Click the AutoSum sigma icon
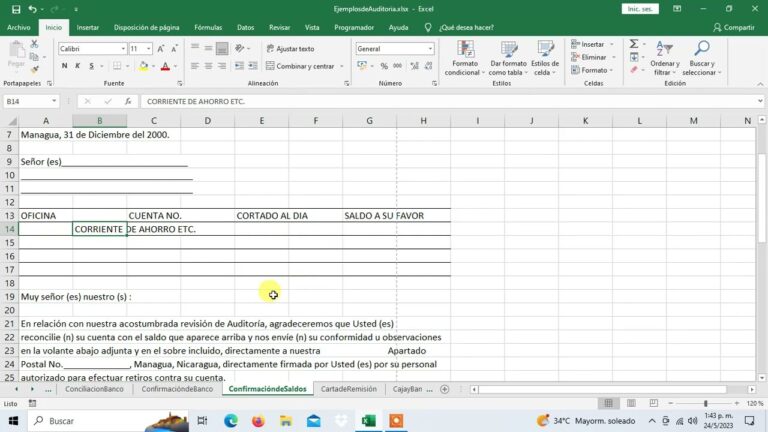Image resolution: width=768 pixels, height=432 pixels. [x=634, y=44]
